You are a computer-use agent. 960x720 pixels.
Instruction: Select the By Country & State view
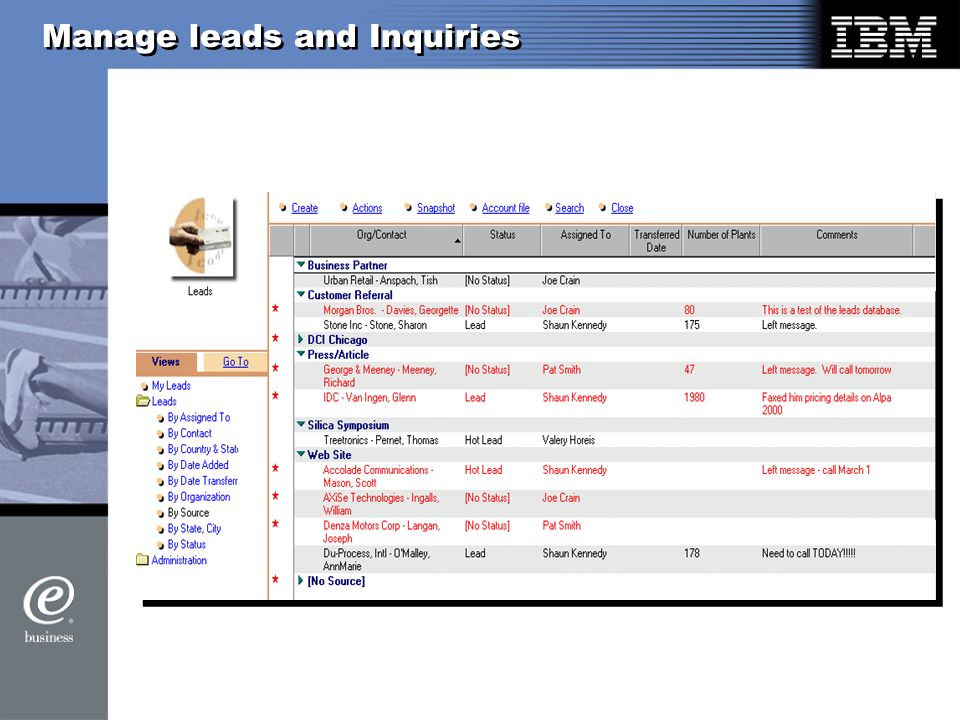click(203, 449)
